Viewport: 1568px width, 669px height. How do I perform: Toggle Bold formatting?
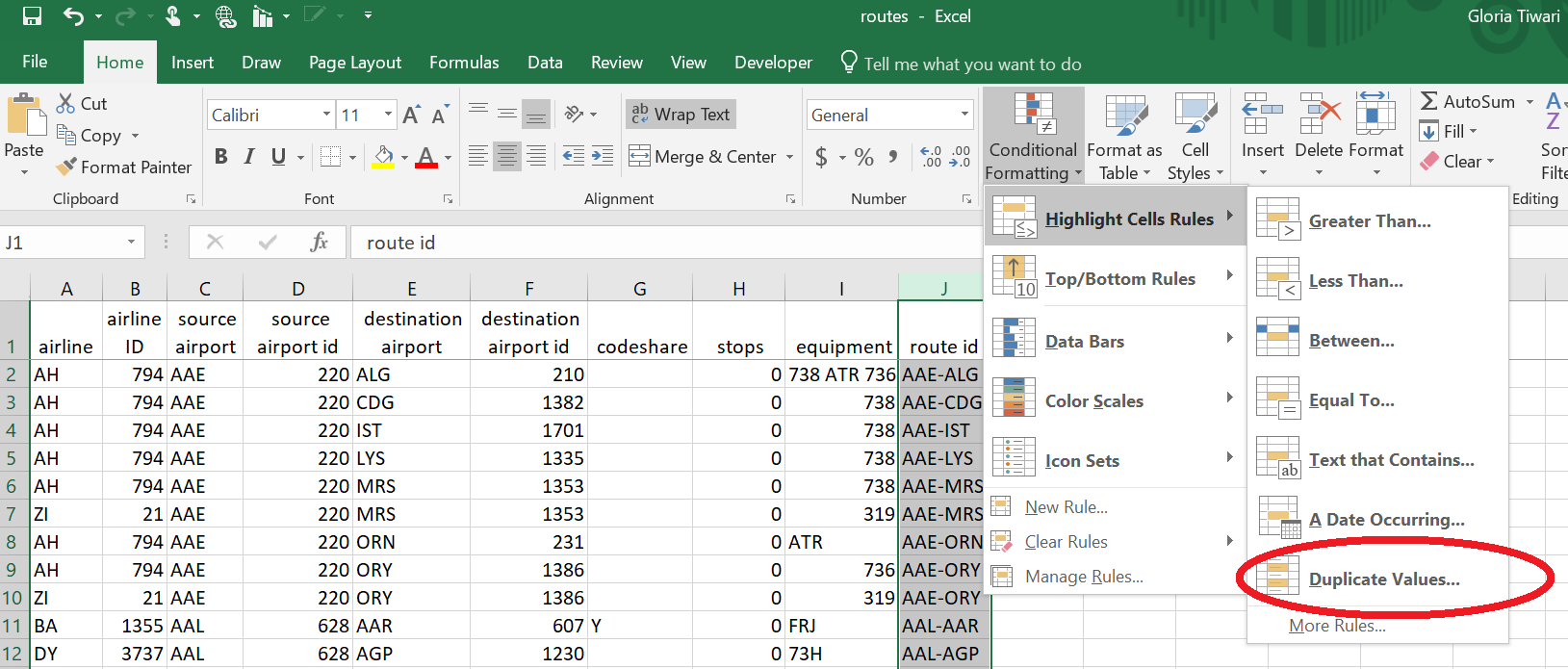click(x=220, y=157)
